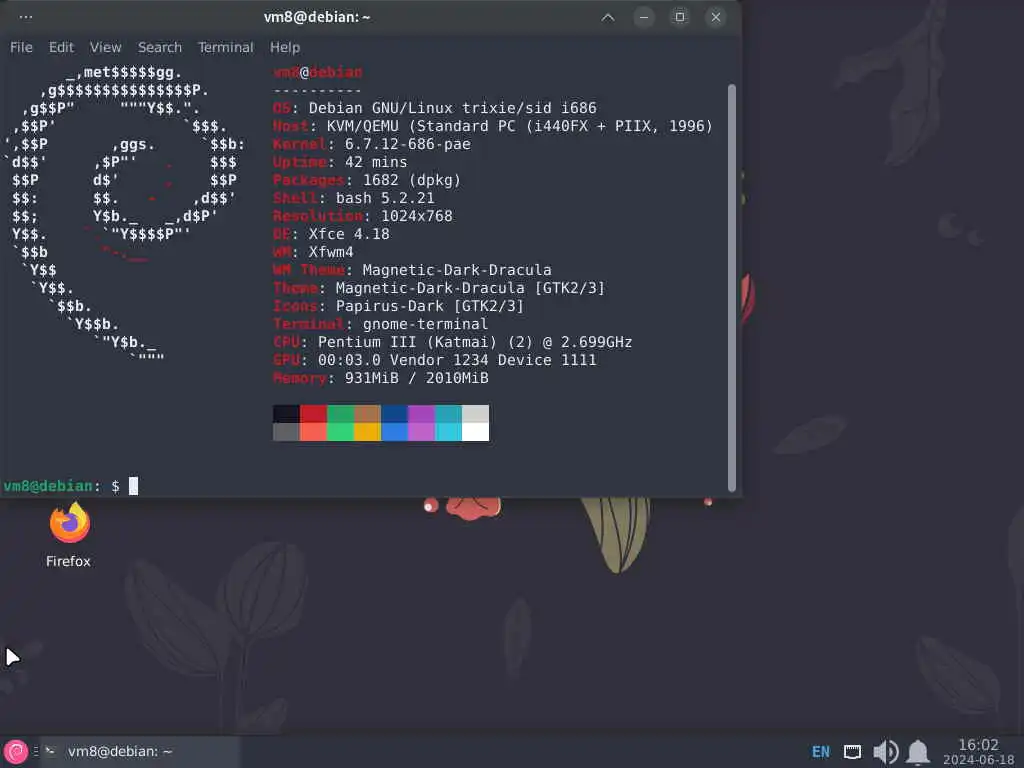Screen dimensions: 1024x768
Task: Click the 'Debian GNU/Linux trixie/sid i686' text
Action: coord(452,108)
